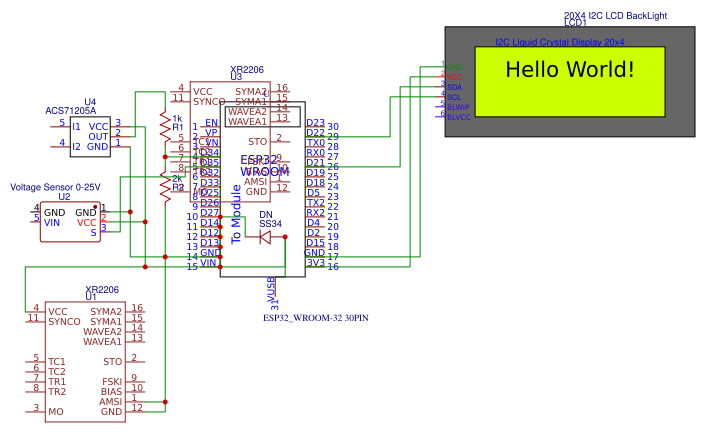Click the BLVCC pin on the LCD
The height and width of the screenshot is (432, 705).
coord(459,117)
